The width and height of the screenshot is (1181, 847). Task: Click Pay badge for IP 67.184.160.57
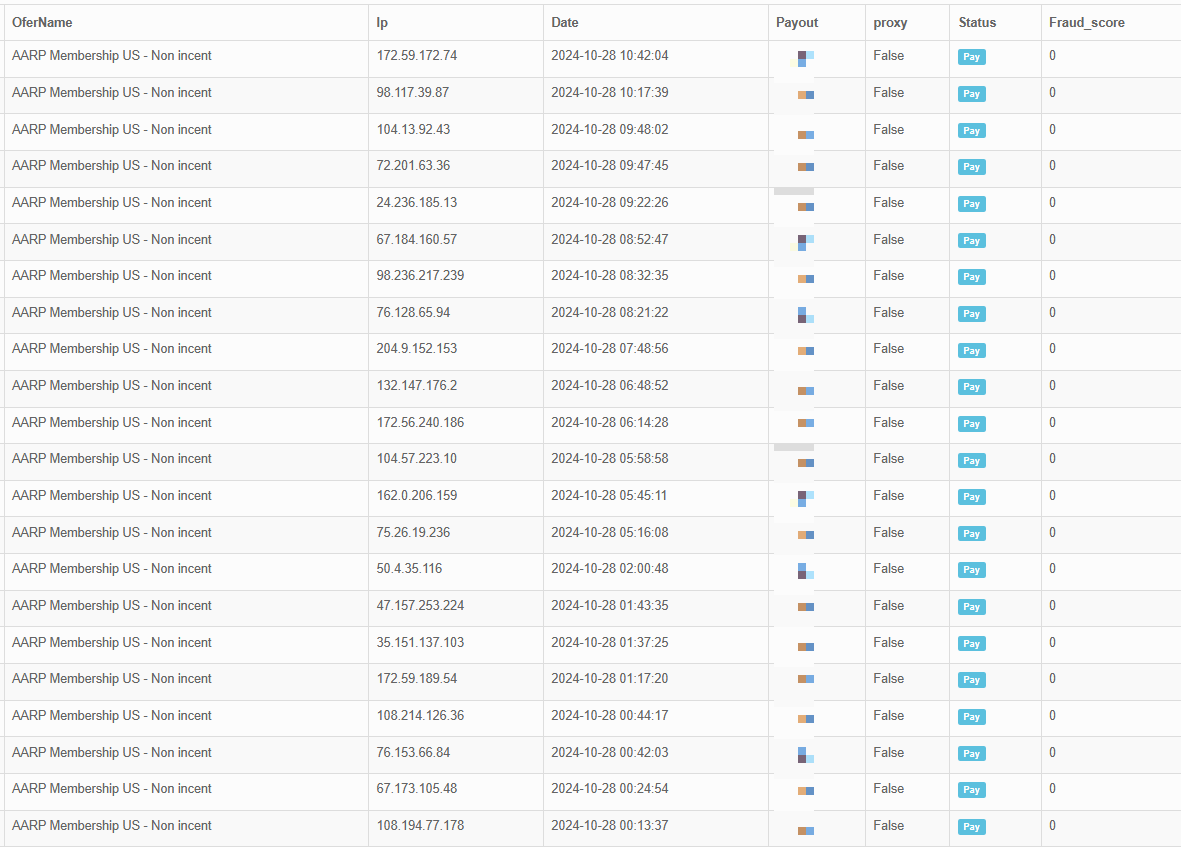[972, 240]
